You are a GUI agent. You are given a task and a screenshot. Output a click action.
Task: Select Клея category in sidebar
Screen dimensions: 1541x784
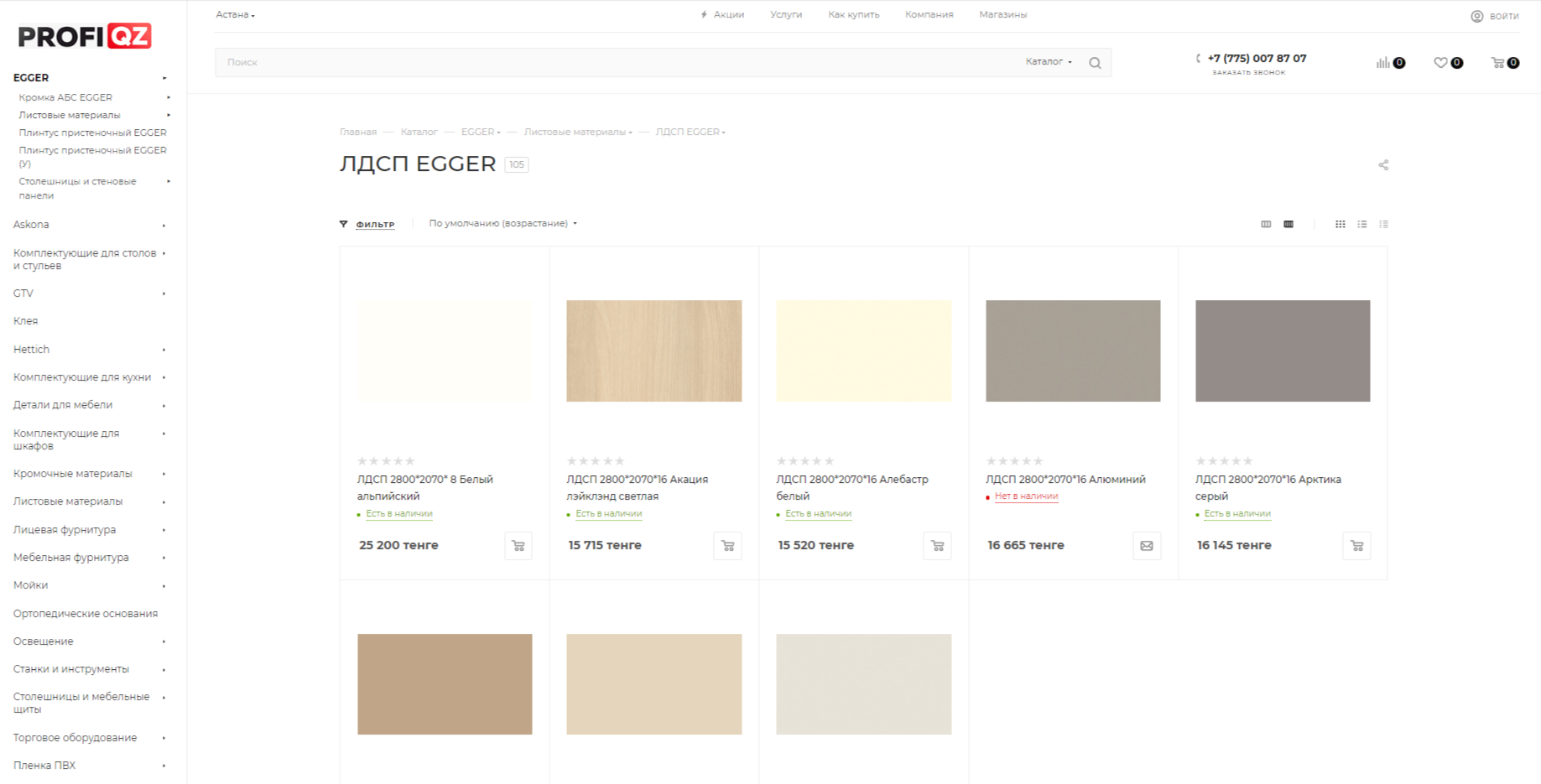coord(26,321)
